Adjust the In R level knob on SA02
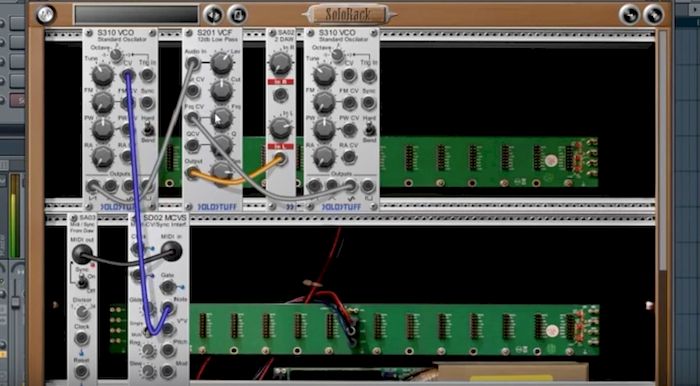 tap(281, 63)
